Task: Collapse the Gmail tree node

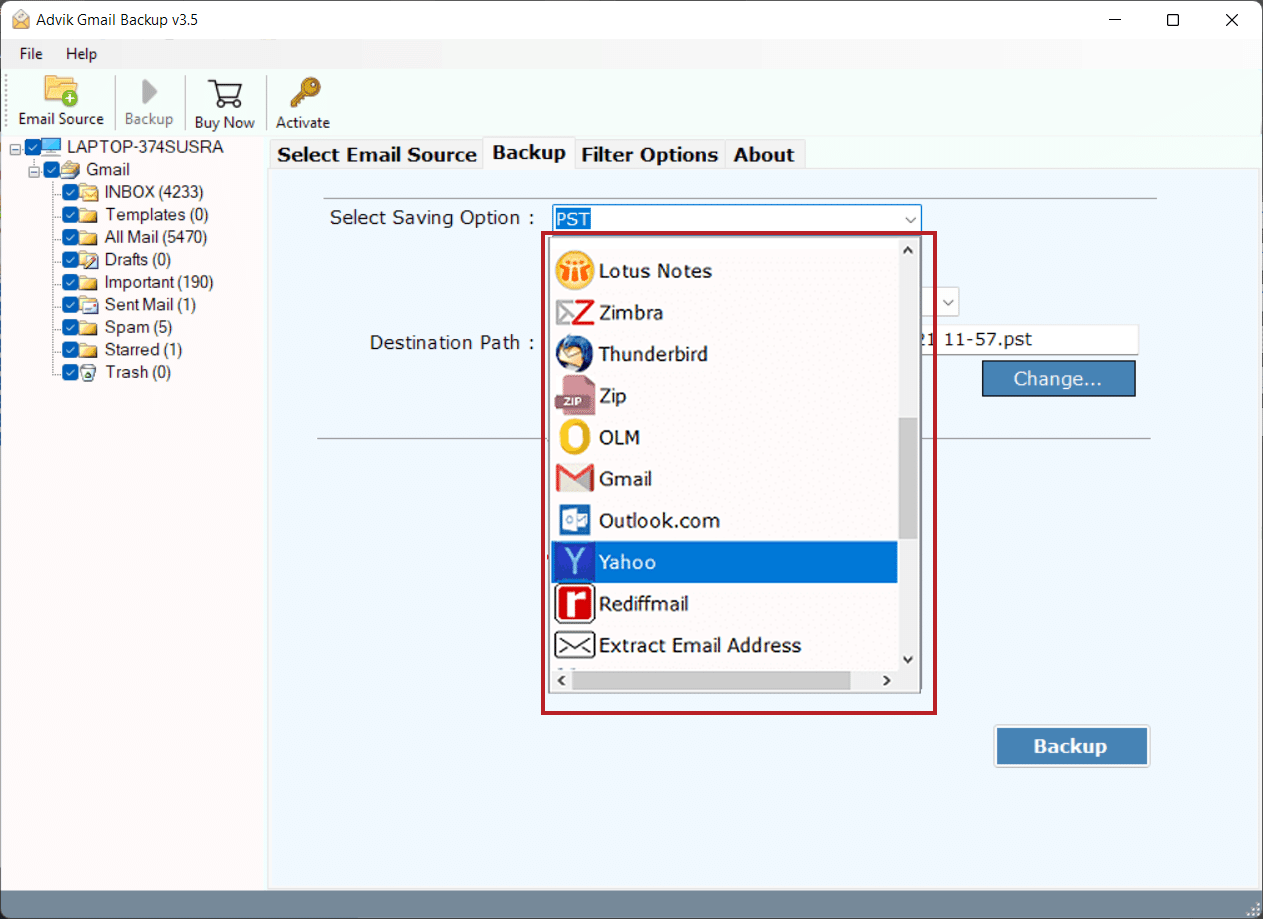Action: (x=34, y=170)
